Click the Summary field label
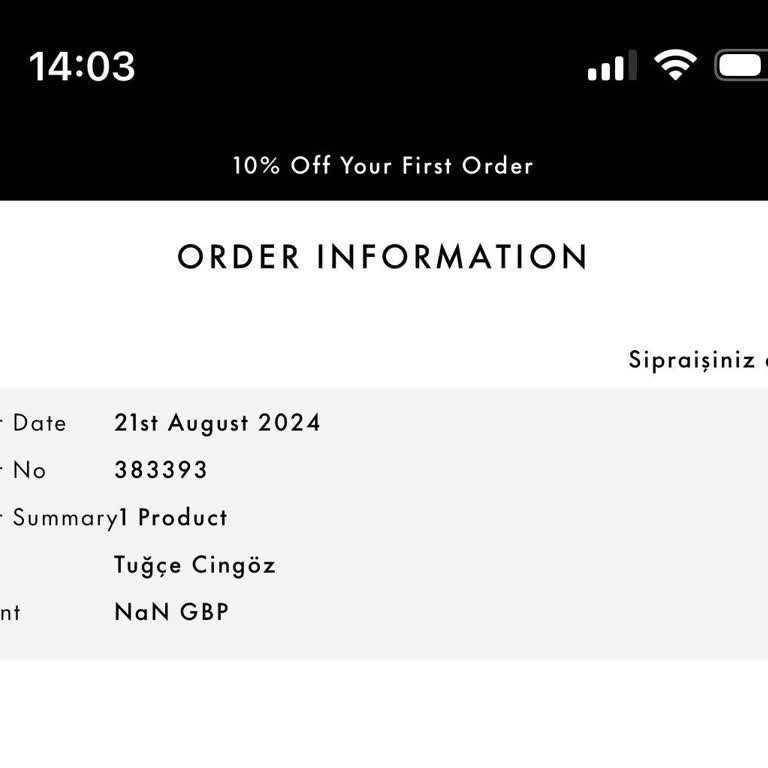This screenshot has width=768, height=768. (62, 518)
